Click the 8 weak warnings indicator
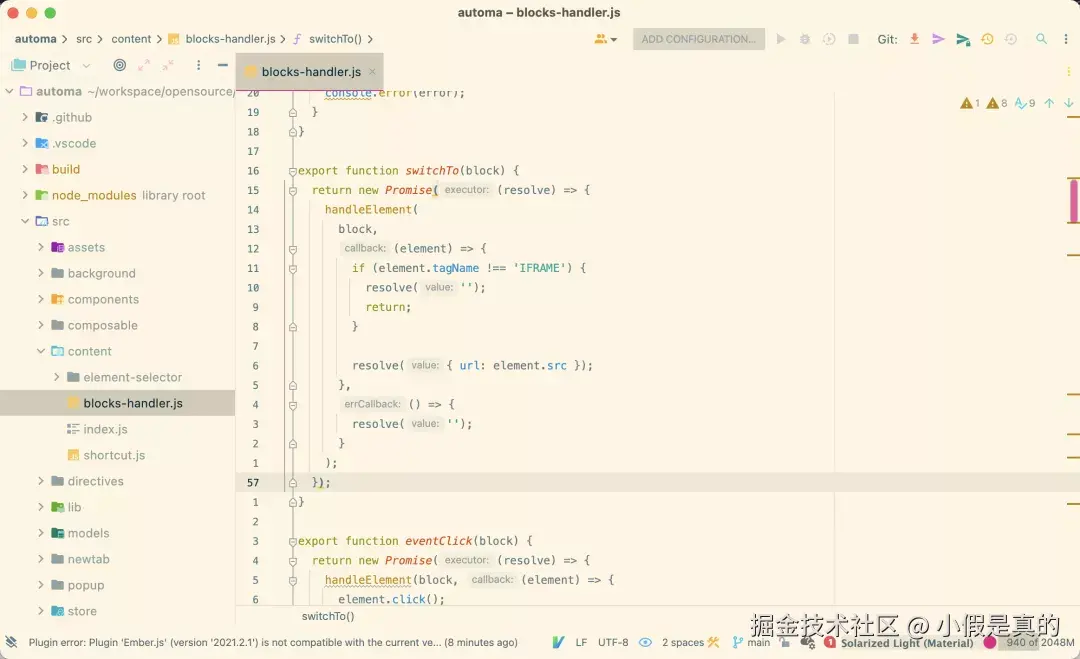This screenshot has width=1080, height=659. tap(997, 103)
